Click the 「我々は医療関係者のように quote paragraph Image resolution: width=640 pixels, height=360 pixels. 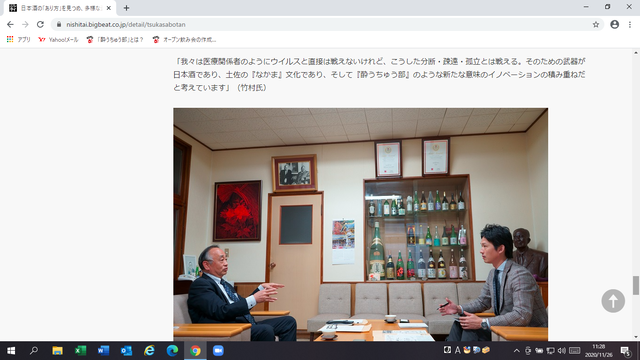pyautogui.click(x=380, y=74)
